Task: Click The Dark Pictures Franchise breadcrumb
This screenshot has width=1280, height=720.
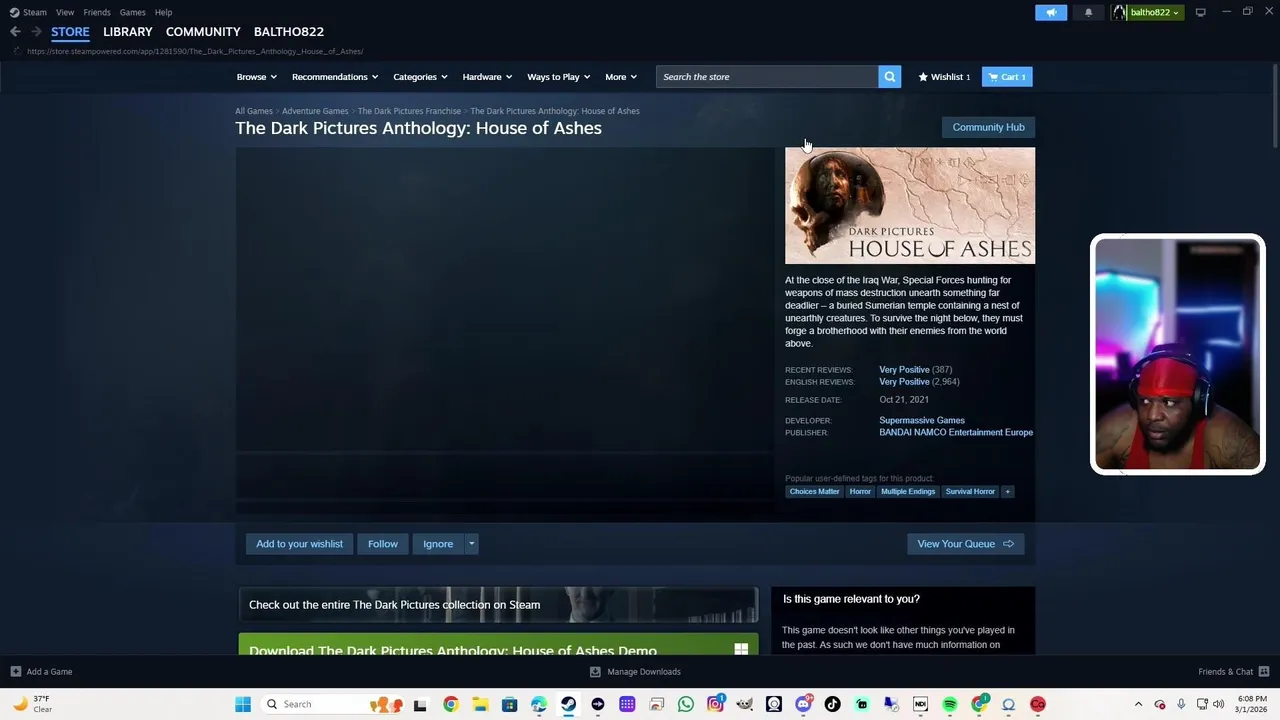Action: tap(409, 111)
